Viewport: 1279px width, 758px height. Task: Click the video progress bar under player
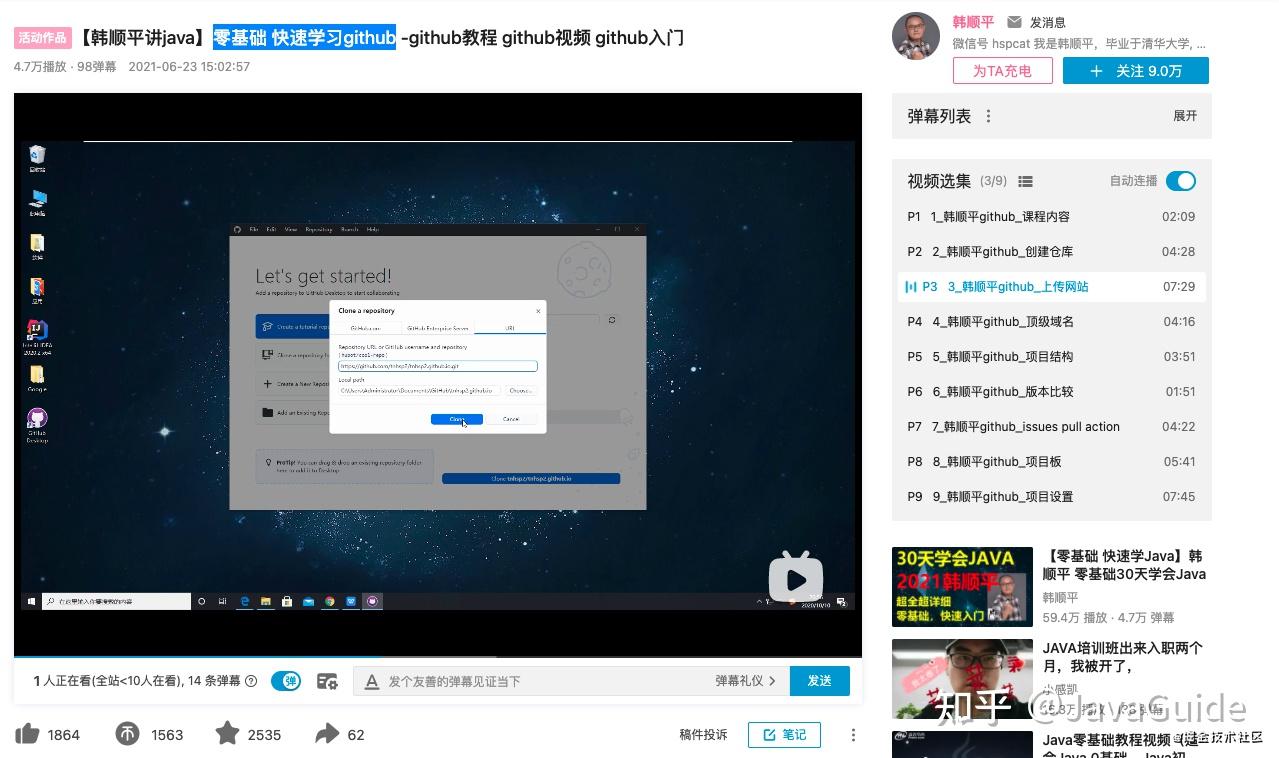pos(438,655)
